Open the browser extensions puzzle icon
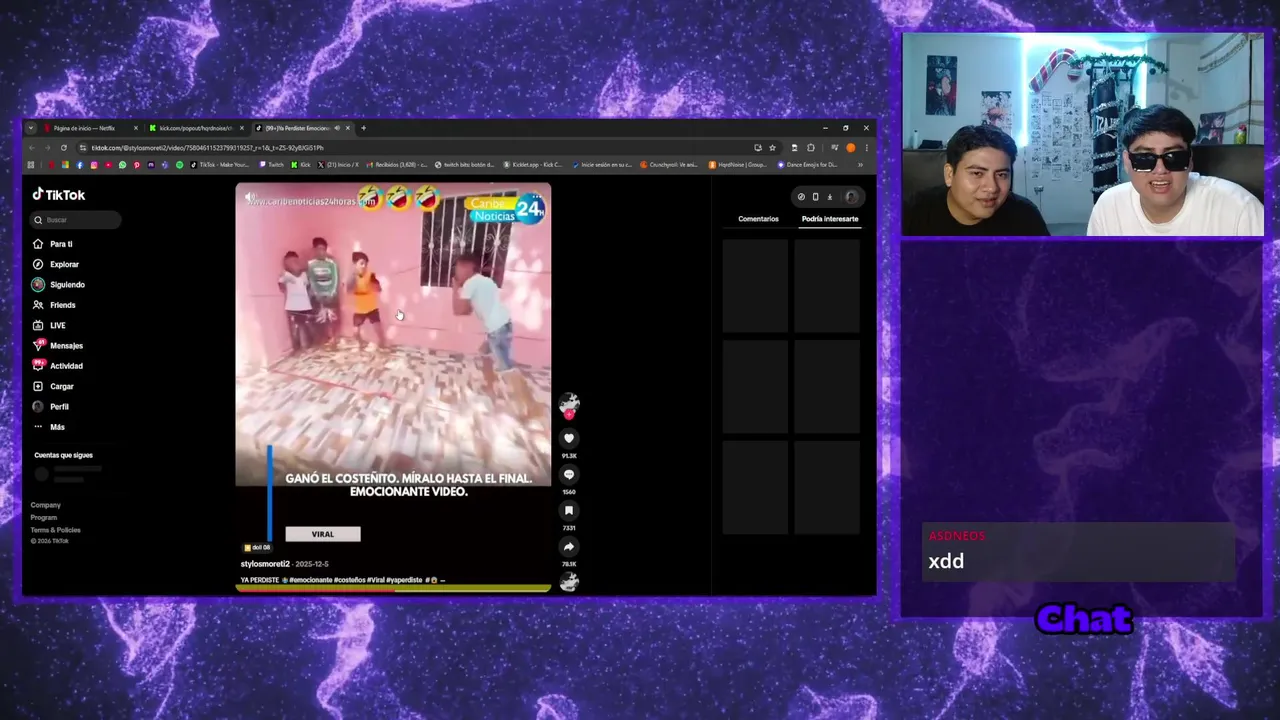The height and width of the screenshot is (720, 1280). tap(811, 148)
